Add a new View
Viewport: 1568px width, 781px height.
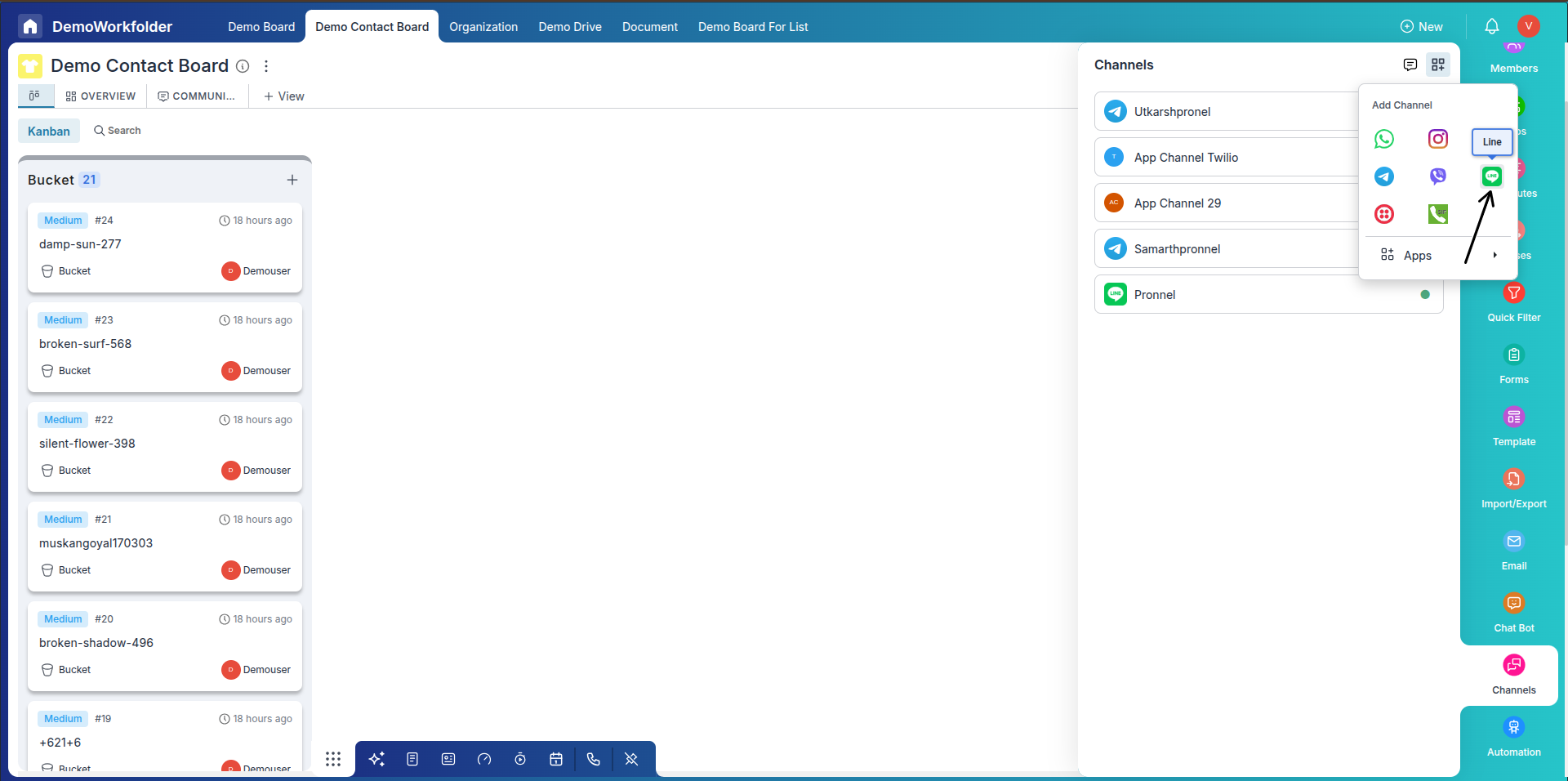pyautogui.click(x=283, y=96)
